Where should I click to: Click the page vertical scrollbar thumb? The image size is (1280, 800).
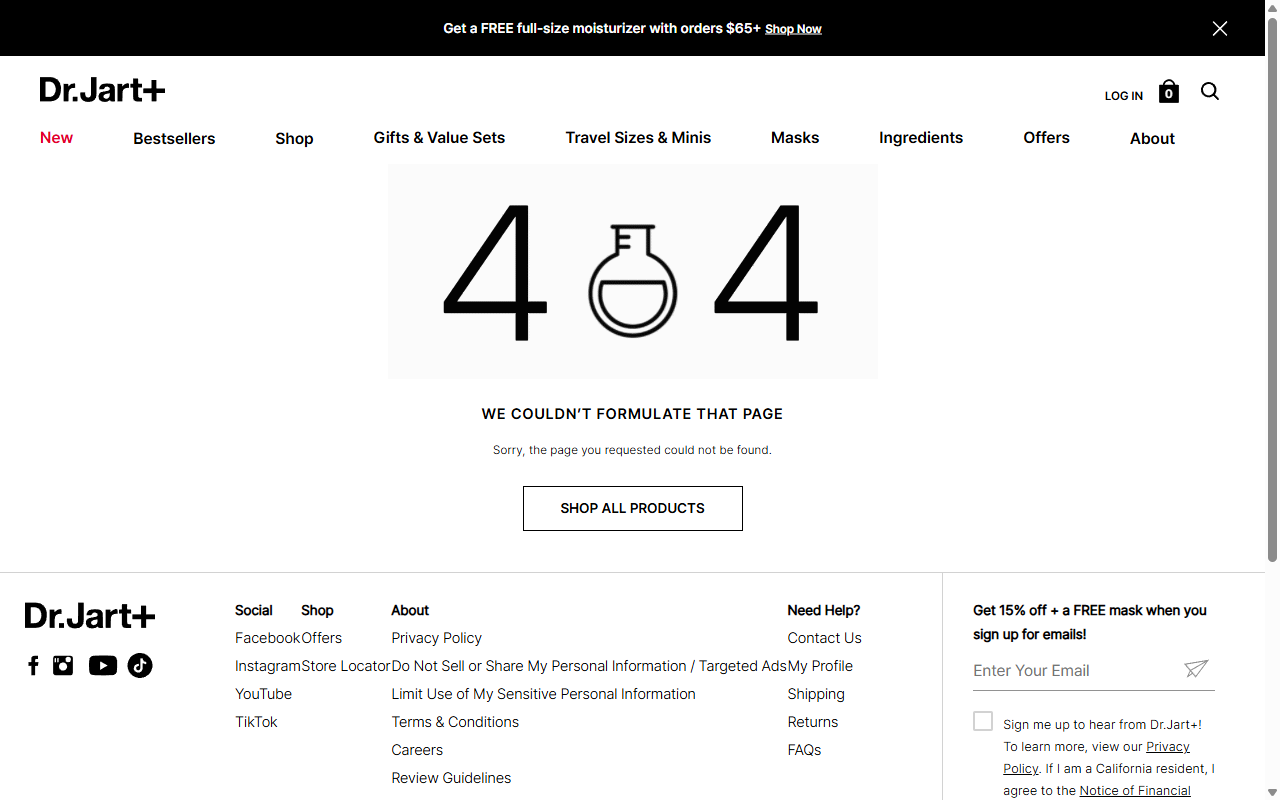1272,290
